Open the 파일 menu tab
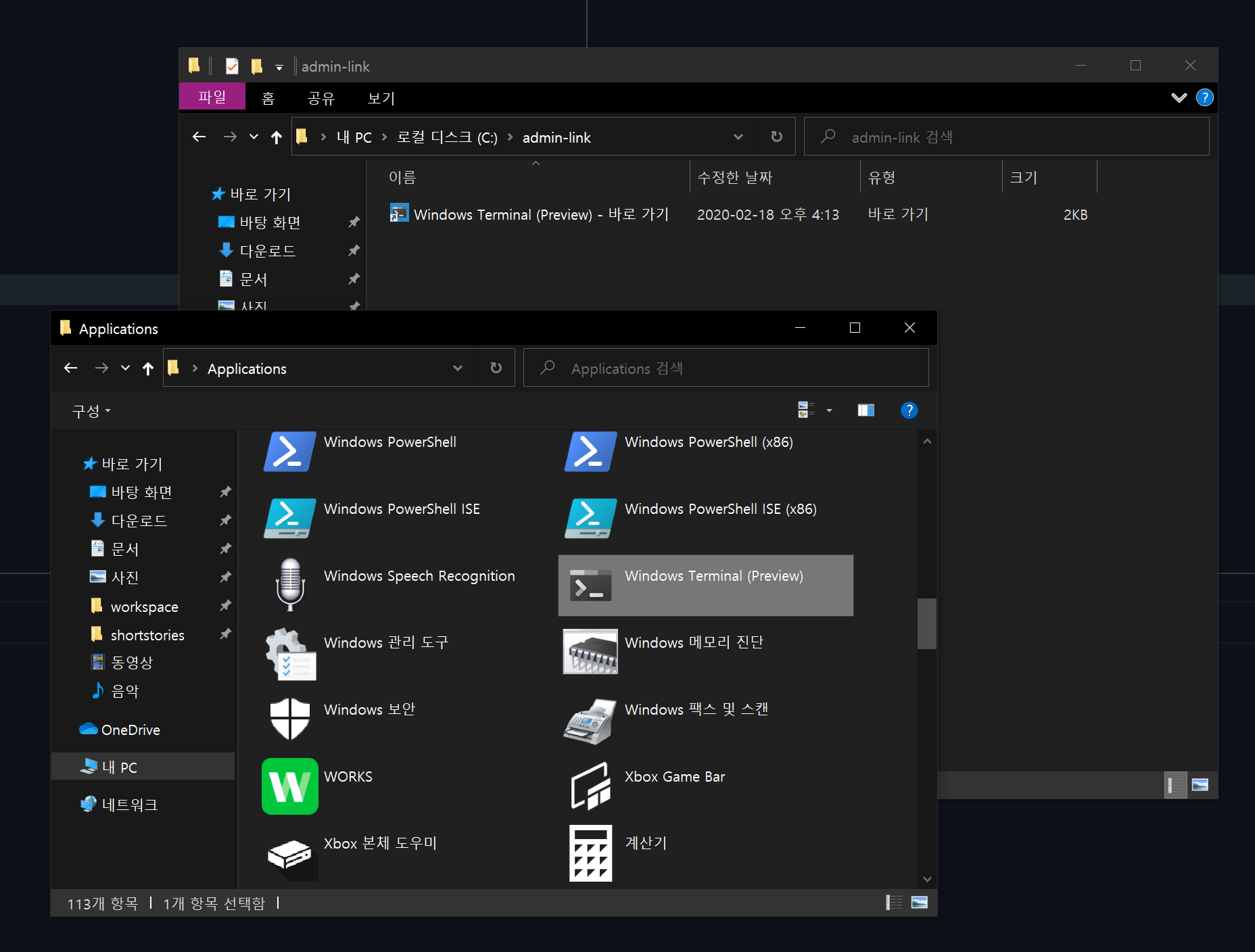 (212, 97)
